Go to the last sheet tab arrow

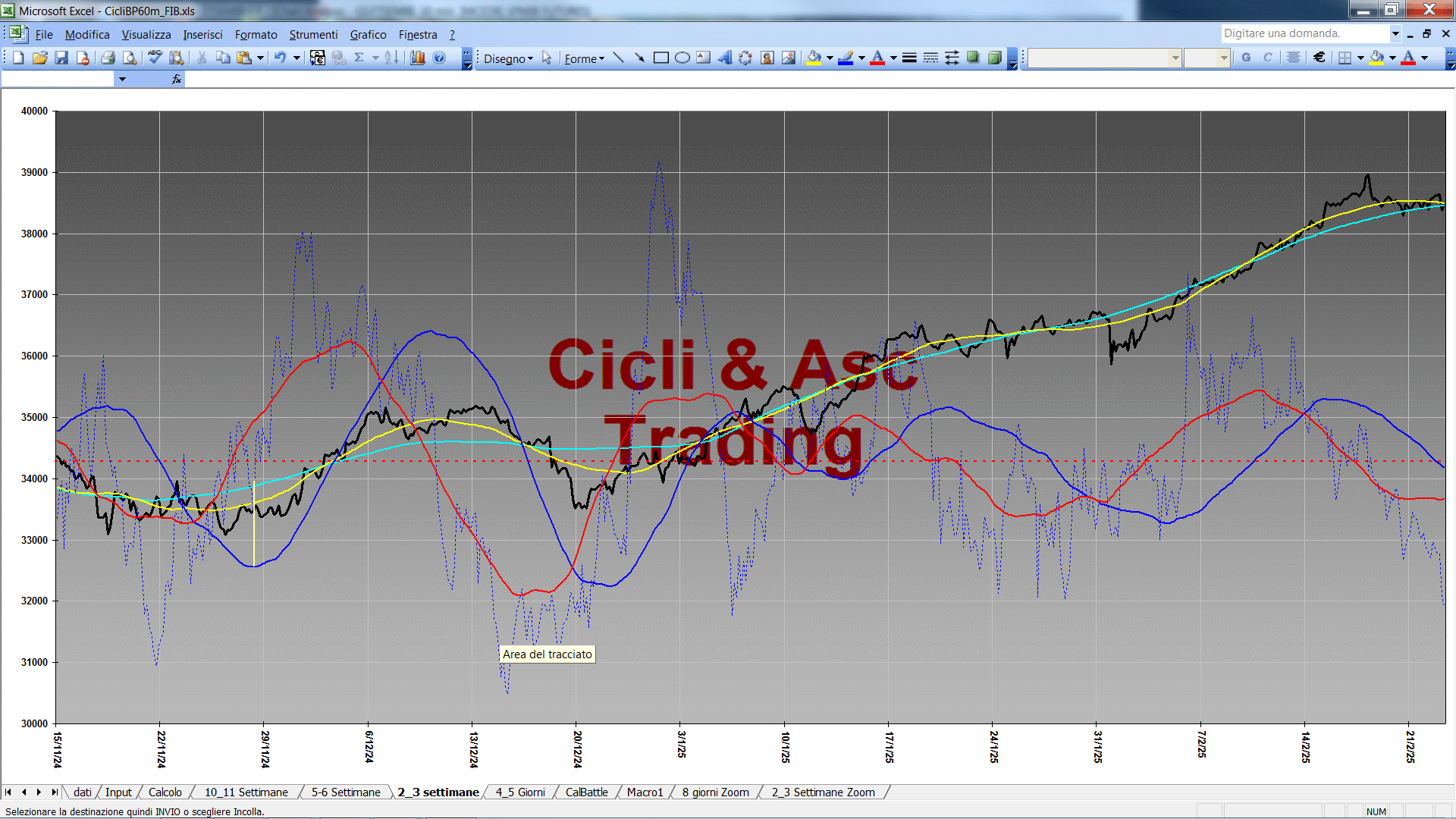tap(54, 792)
